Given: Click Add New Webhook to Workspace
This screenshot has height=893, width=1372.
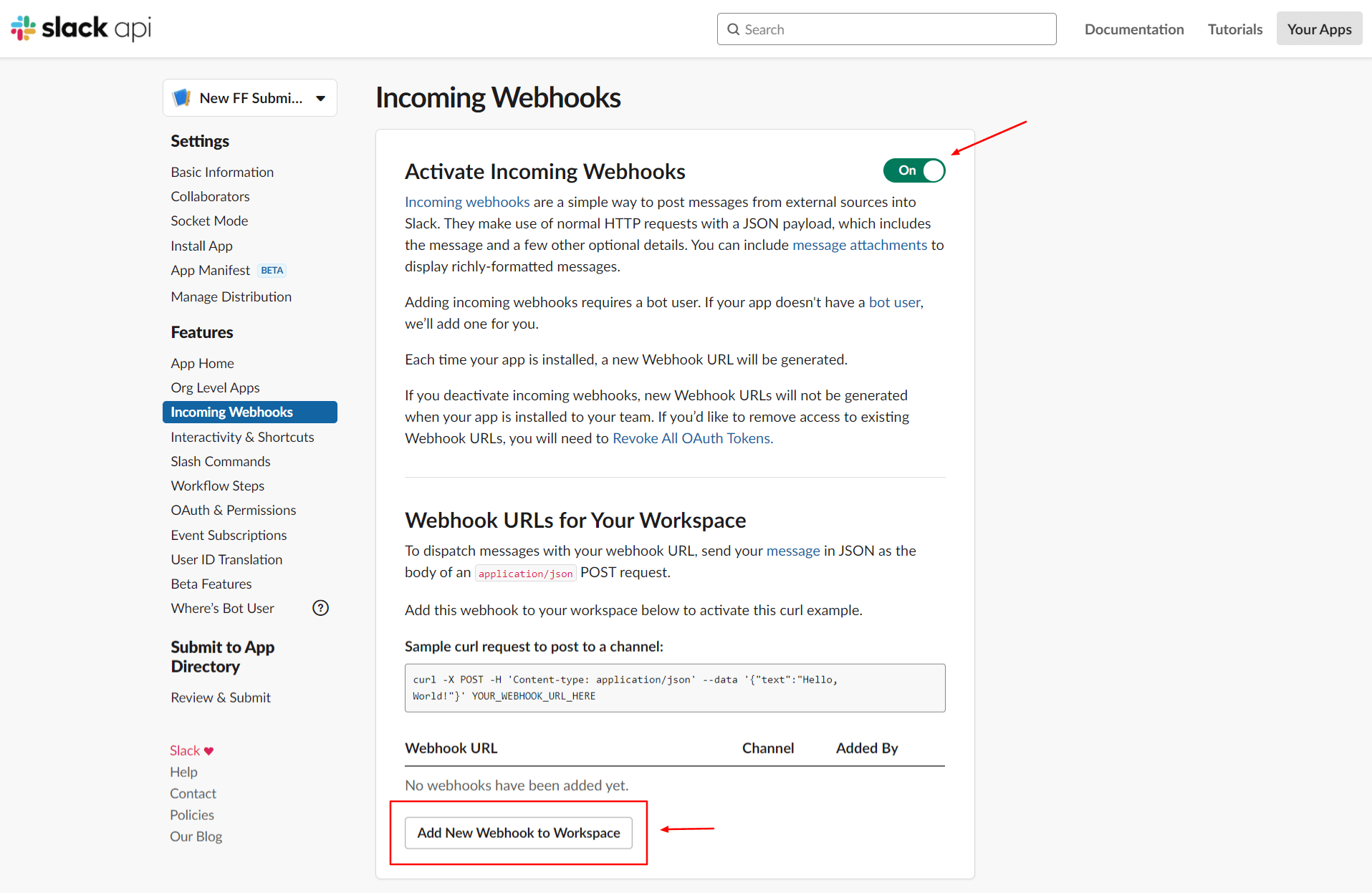Looking at the screenshot, I should click(x=518, y=833).
